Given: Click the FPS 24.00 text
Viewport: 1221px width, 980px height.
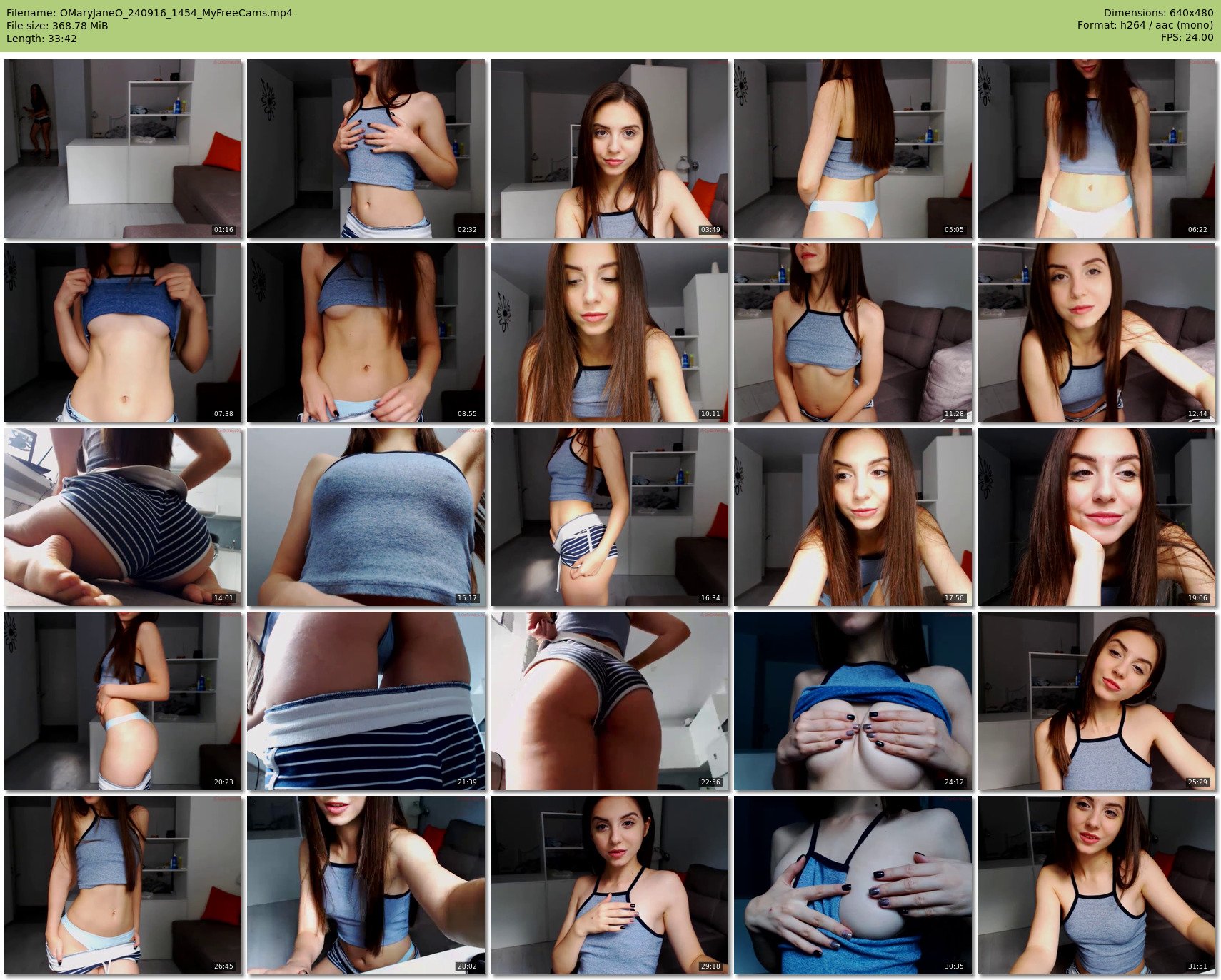Looking at the screenshot, I should coord(1187,37).
